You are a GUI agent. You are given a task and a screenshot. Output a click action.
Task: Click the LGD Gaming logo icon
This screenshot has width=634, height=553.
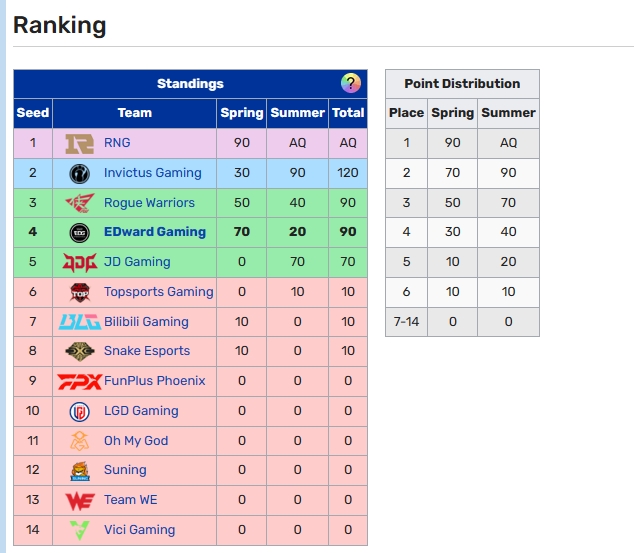point(79,411)
